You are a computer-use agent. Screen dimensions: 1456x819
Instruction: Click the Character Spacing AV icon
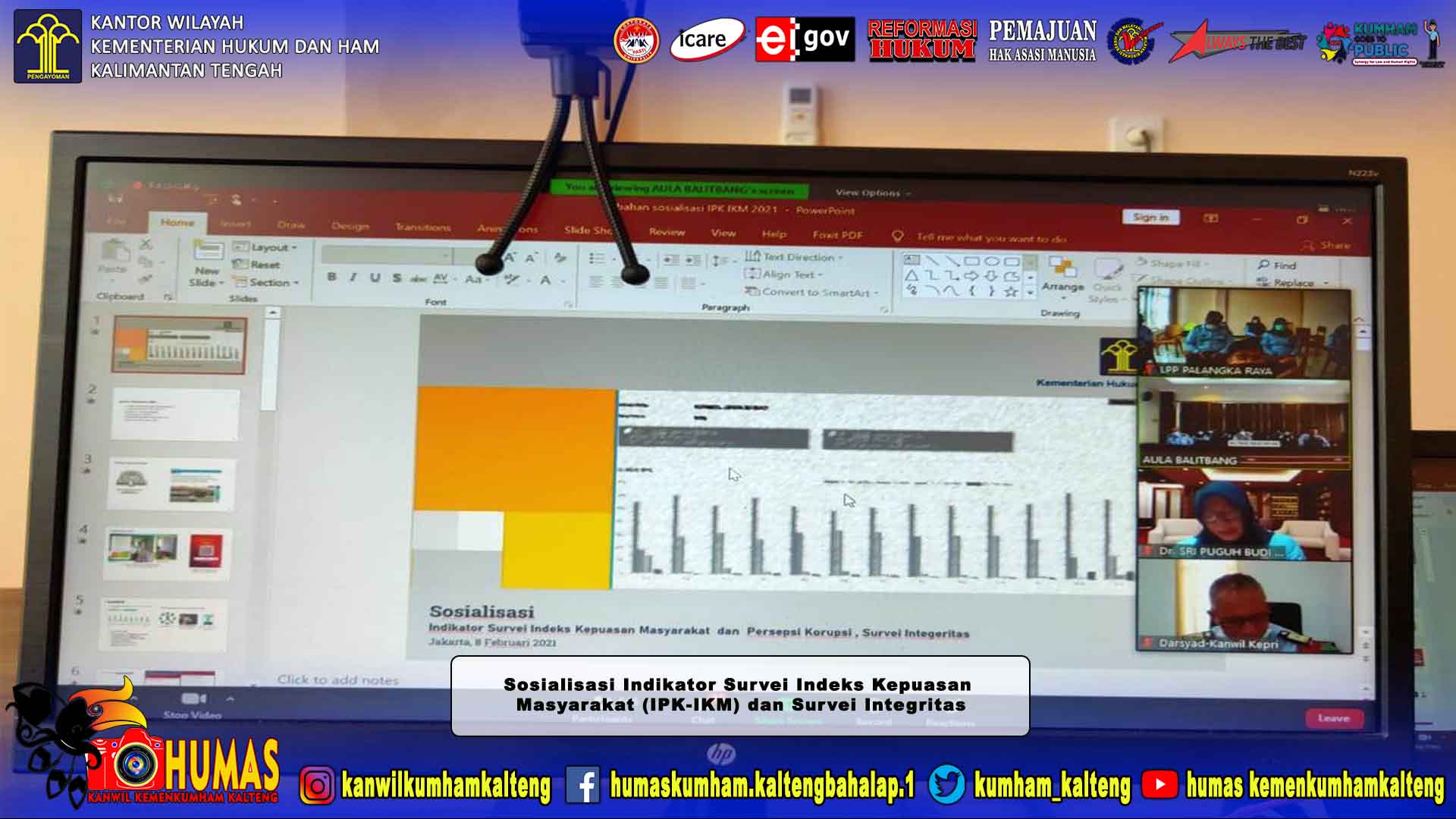tap(441, 278)
